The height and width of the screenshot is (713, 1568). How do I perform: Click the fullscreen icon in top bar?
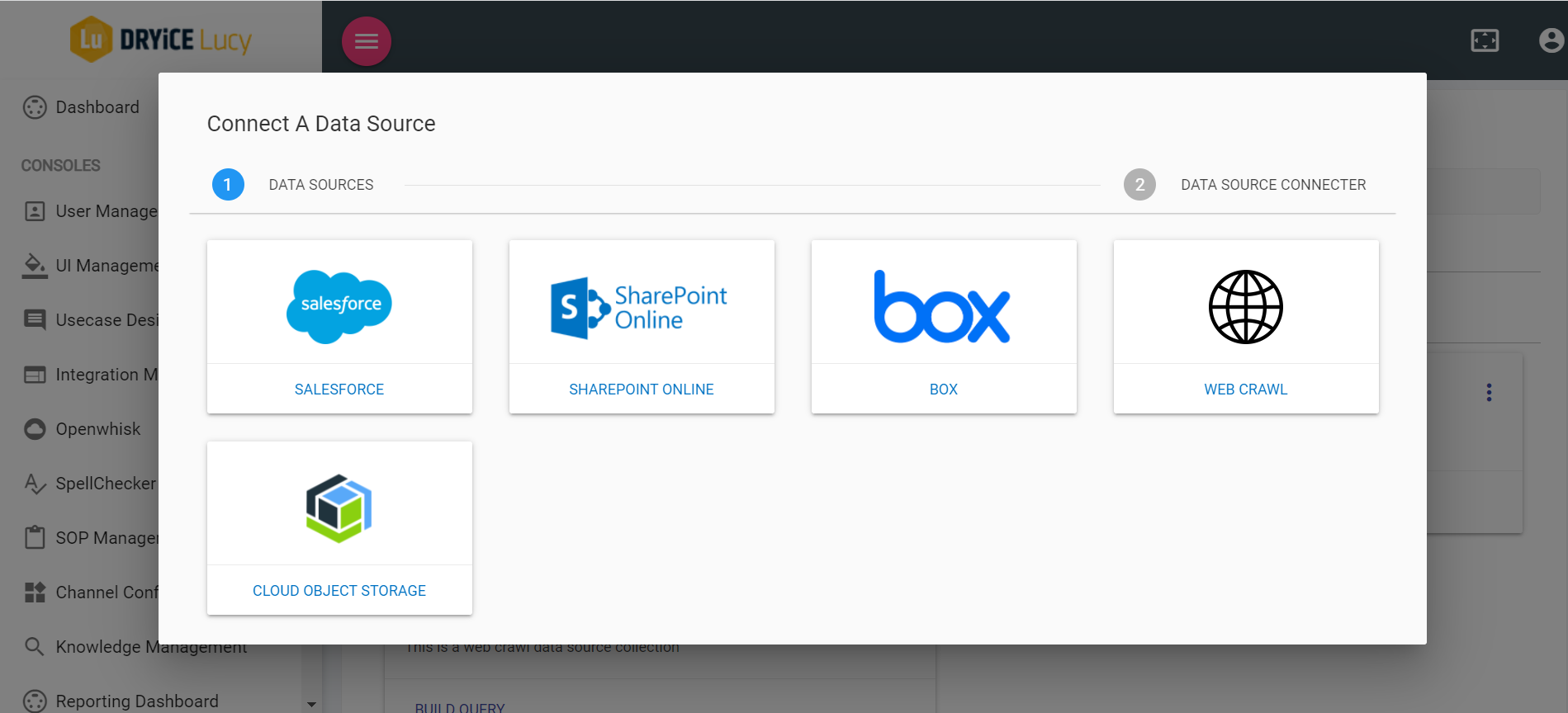(x=1485, y=40)
